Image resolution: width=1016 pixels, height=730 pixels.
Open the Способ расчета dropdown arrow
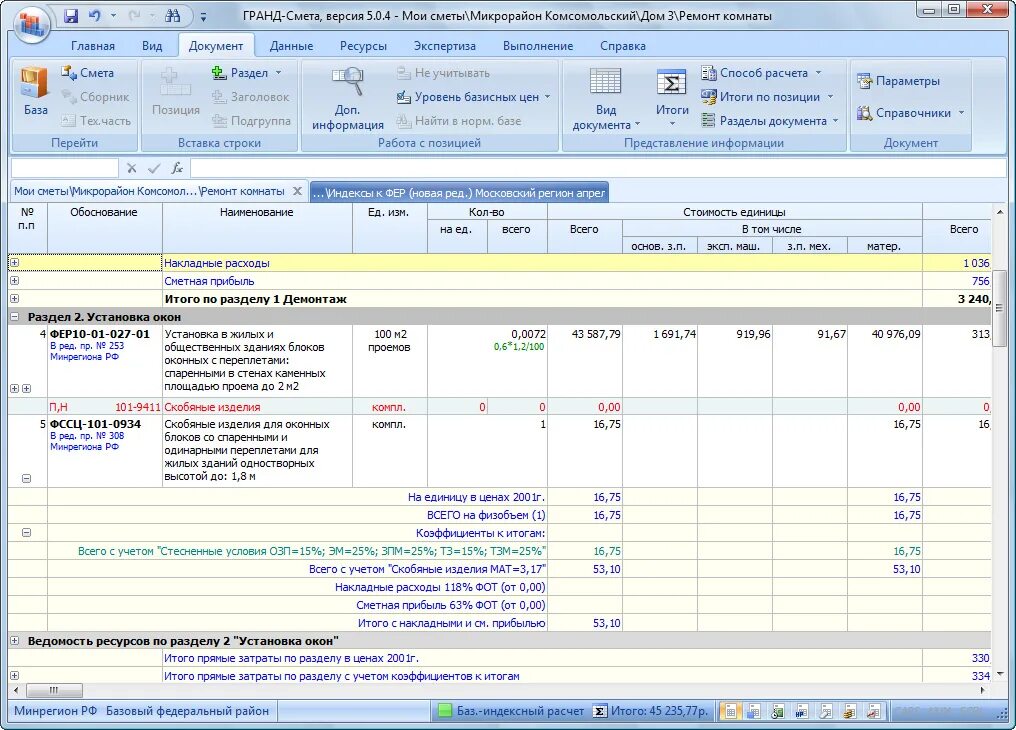pyautogui.click(x=818, y=73)
